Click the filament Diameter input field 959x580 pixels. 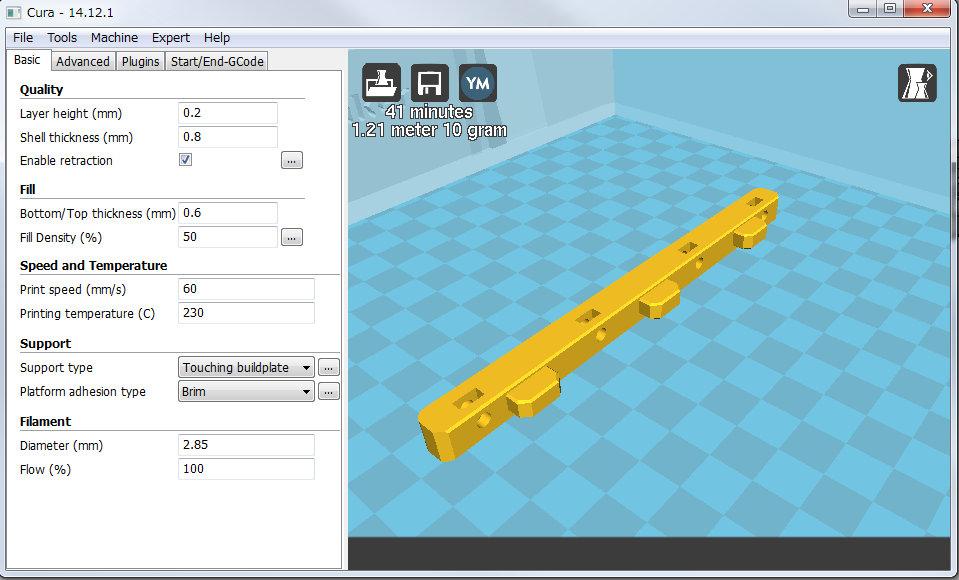pyautogui.click(x=246, y=445)
